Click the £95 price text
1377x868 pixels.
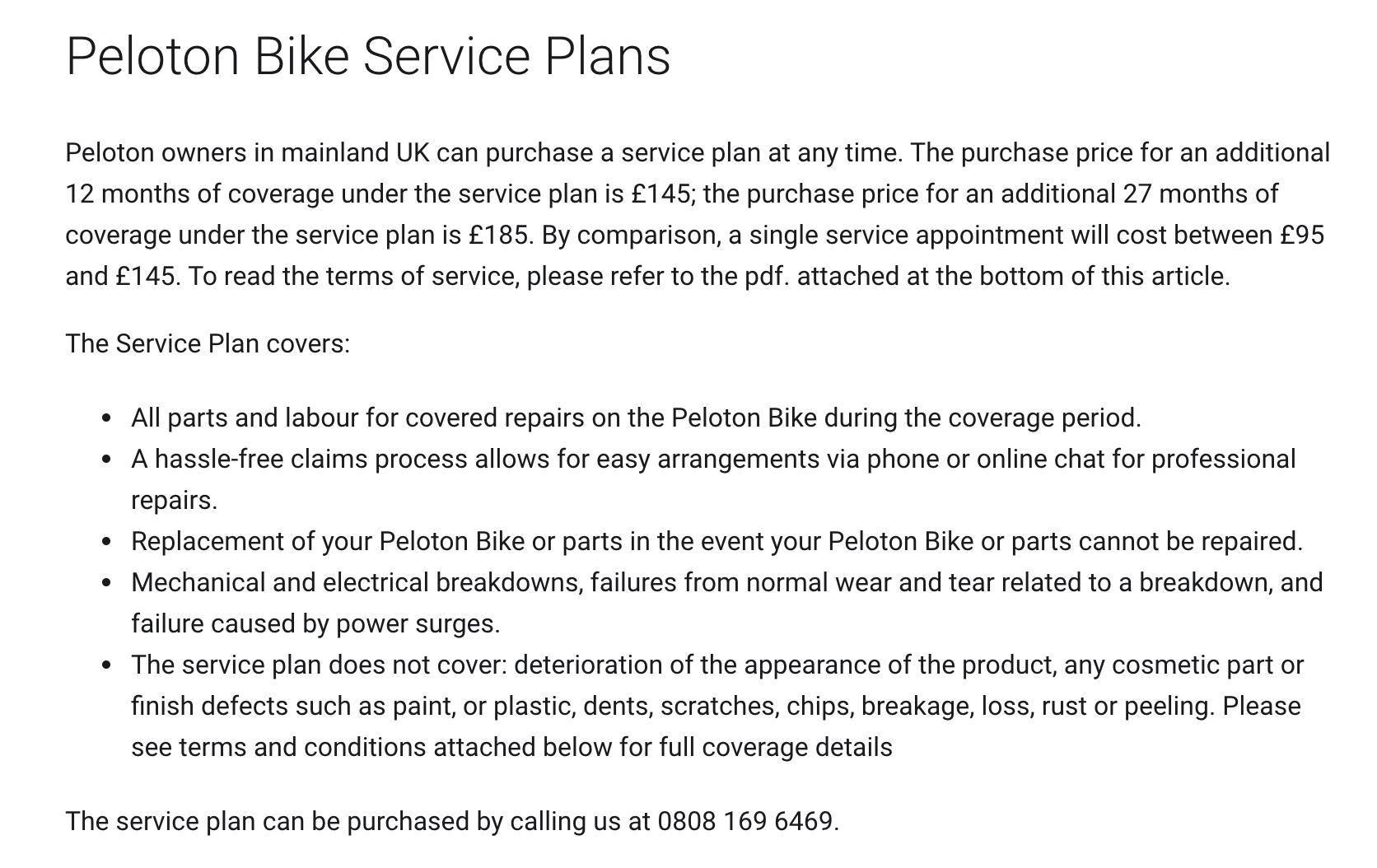tap(1302, 235)
